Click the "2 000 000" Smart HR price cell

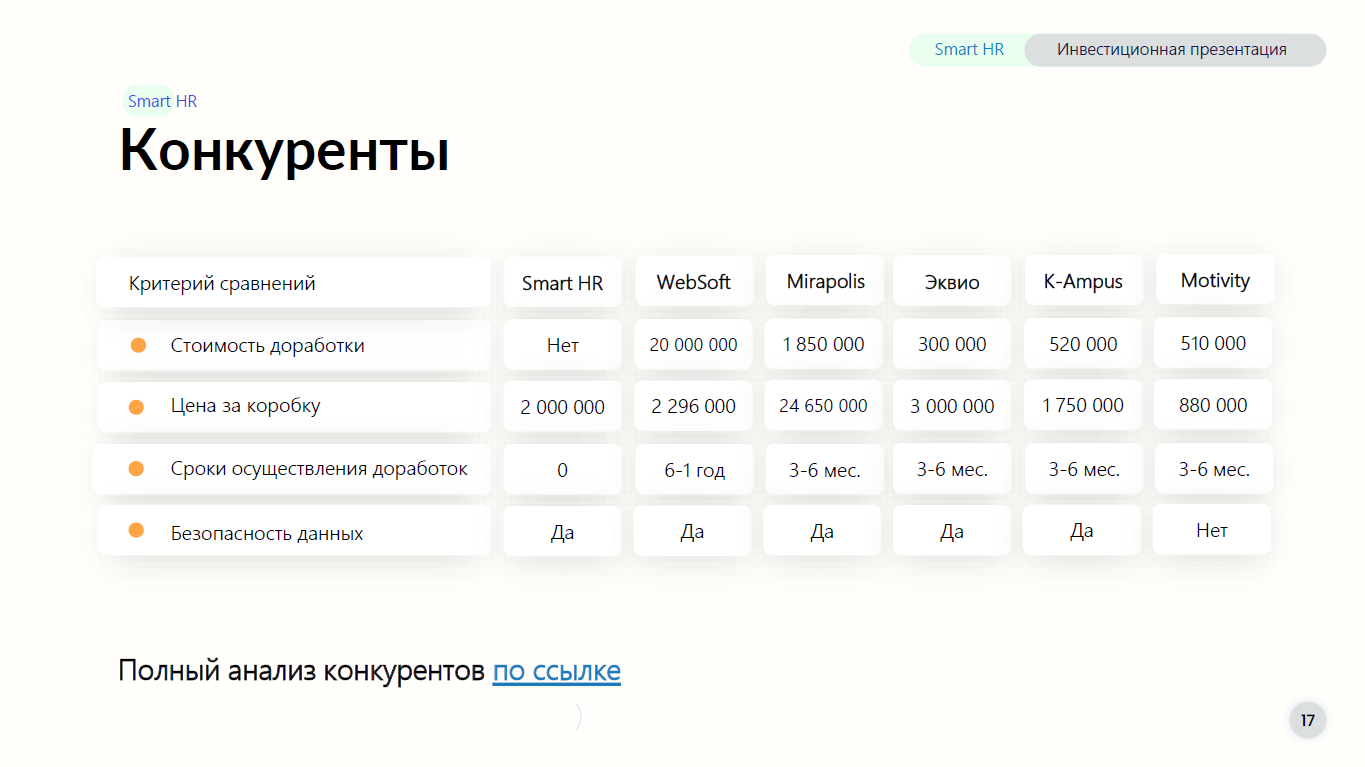562,406
